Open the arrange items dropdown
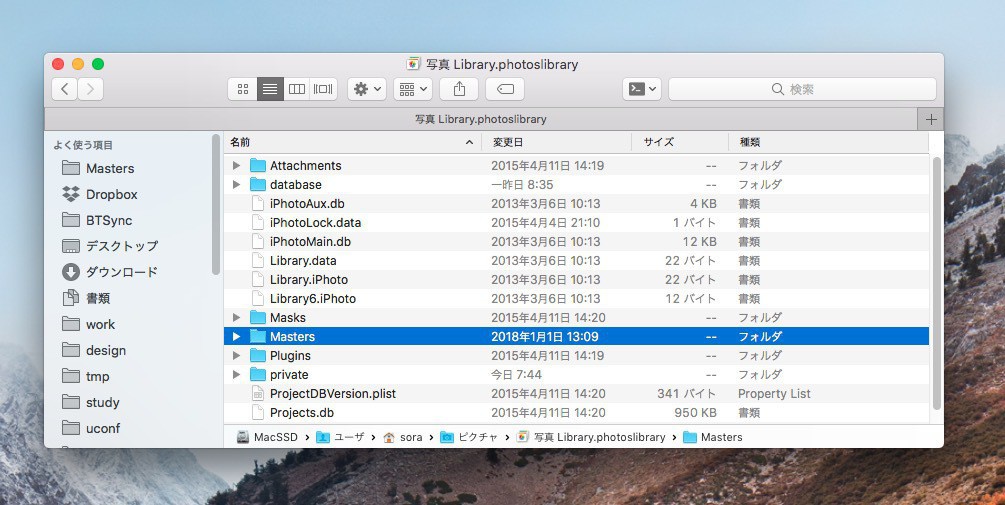The width and height of the screenshot is (1005, 505). click(x=413, y=89)
